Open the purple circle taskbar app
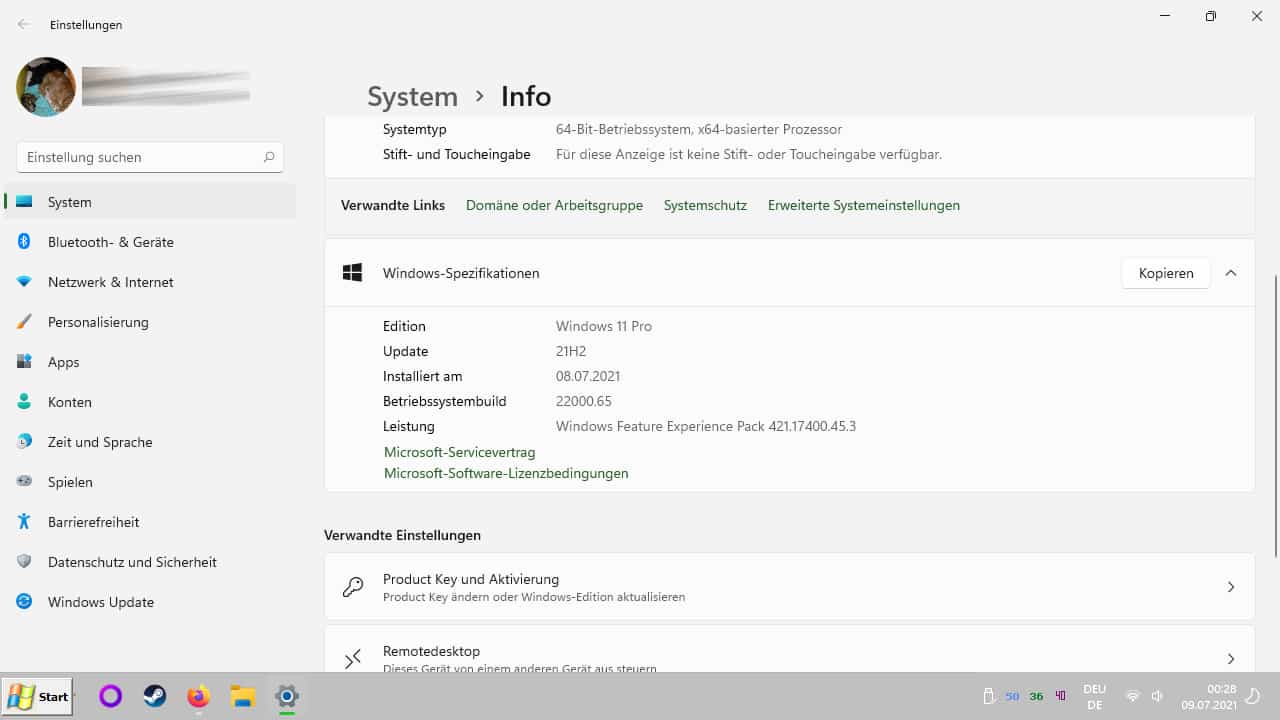1280x720 pixels. pyautogui.click(x=110, y=696)
